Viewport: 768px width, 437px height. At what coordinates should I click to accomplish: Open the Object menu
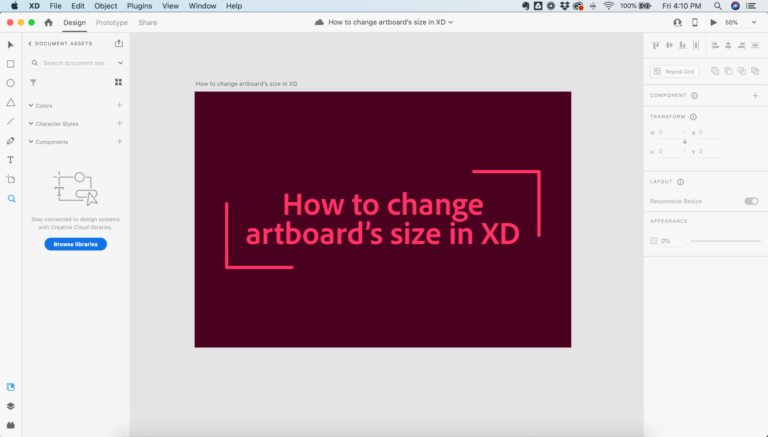tap(106, 6)
